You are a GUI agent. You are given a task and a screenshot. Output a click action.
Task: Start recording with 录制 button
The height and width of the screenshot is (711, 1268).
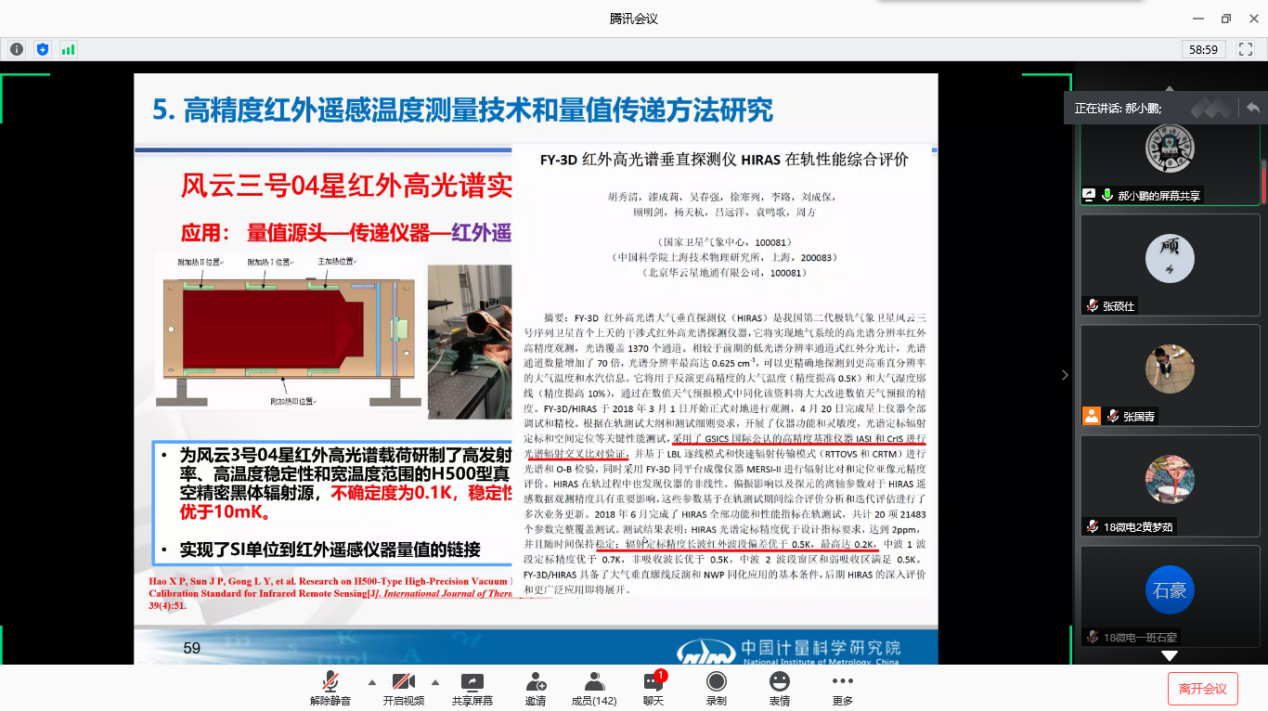716,687
